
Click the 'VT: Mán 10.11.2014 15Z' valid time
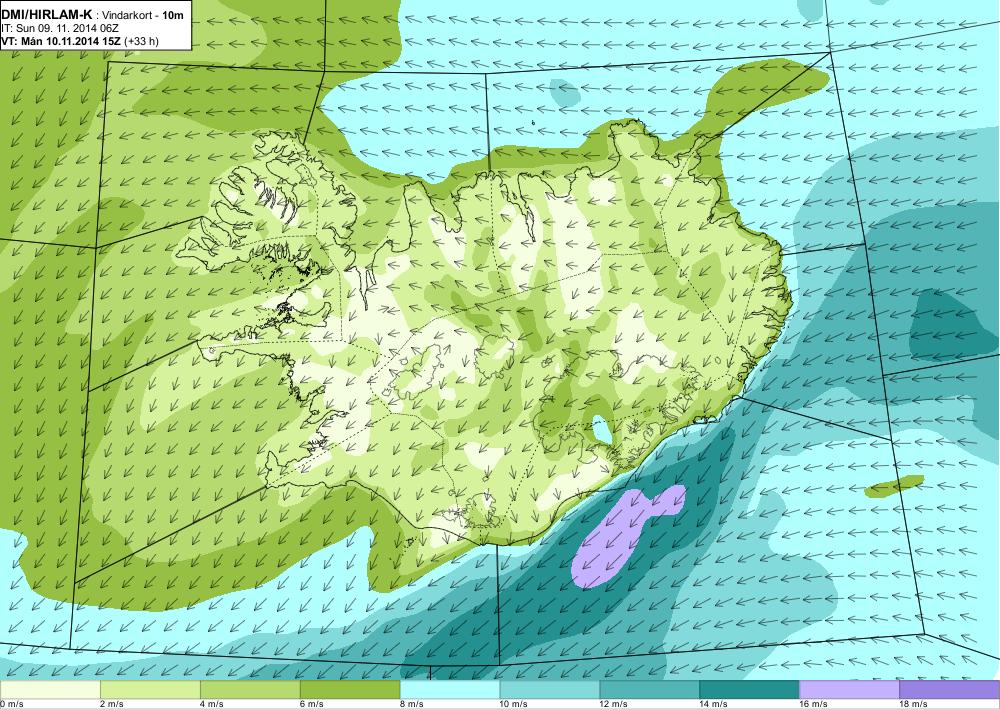(x=61, y=41)
